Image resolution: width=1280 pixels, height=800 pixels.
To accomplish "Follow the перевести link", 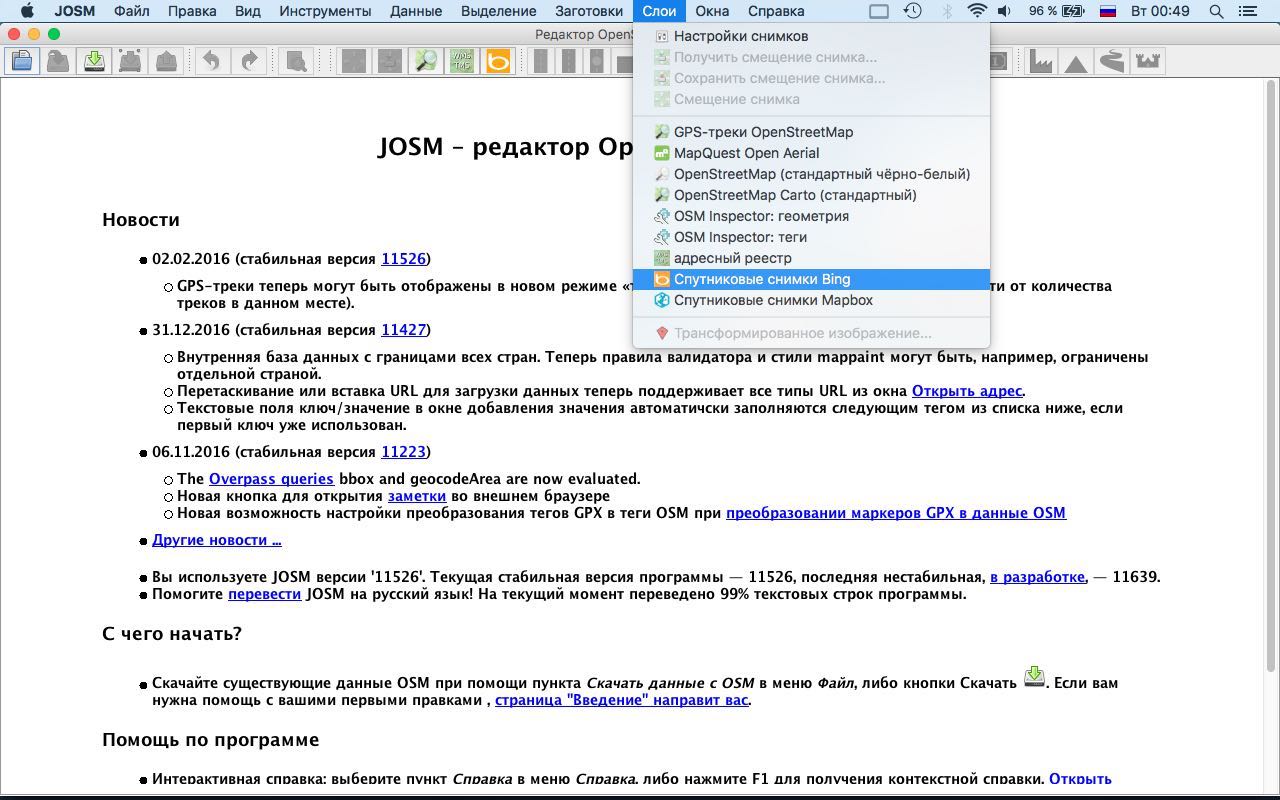I will (265, 593).
